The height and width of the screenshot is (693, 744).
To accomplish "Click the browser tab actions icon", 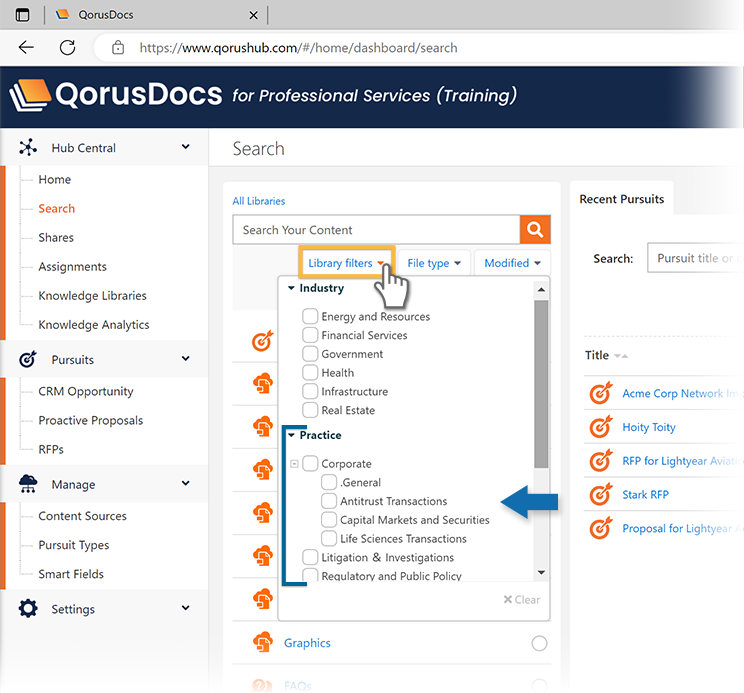I will click(x=22, y=15).
